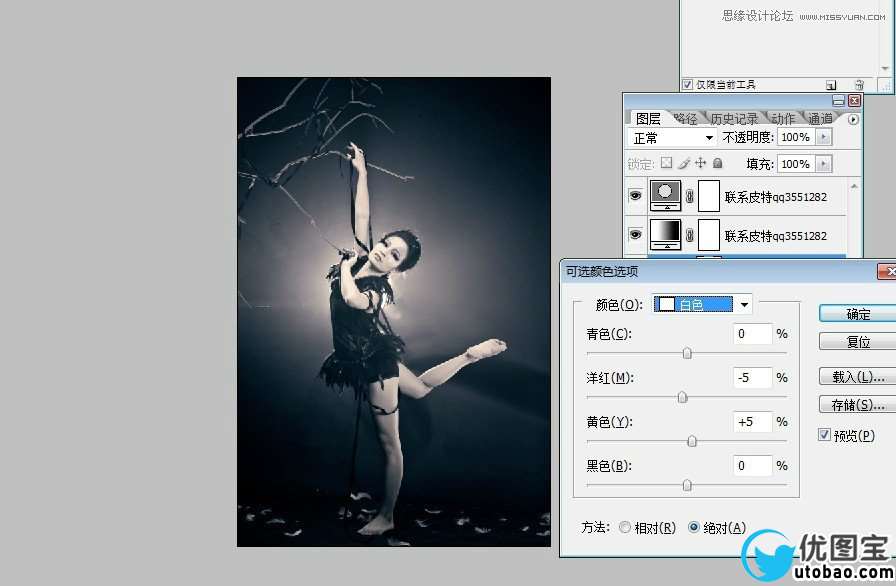
Task: Click the 青色 percentage field
Action: [x=753, y=334]
